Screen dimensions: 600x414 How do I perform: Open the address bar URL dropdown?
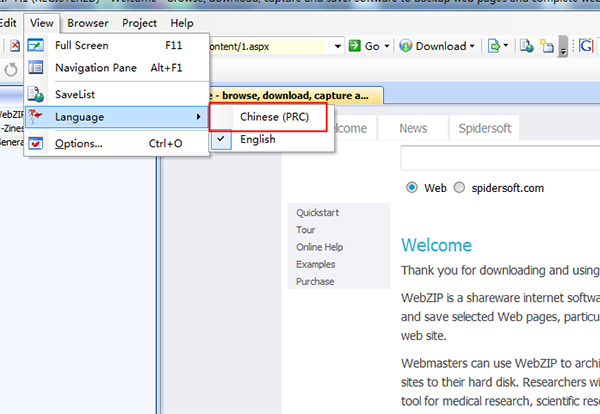338,46
